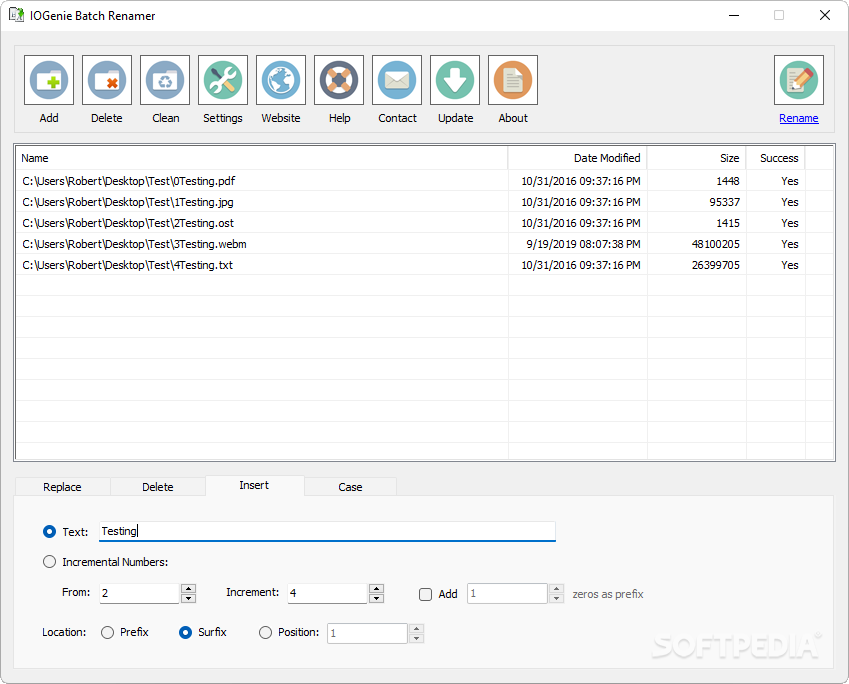Screen dimensions: 849x684
Task: Select the 1Testing.jpg file row
Action: [x=424, y=202]
